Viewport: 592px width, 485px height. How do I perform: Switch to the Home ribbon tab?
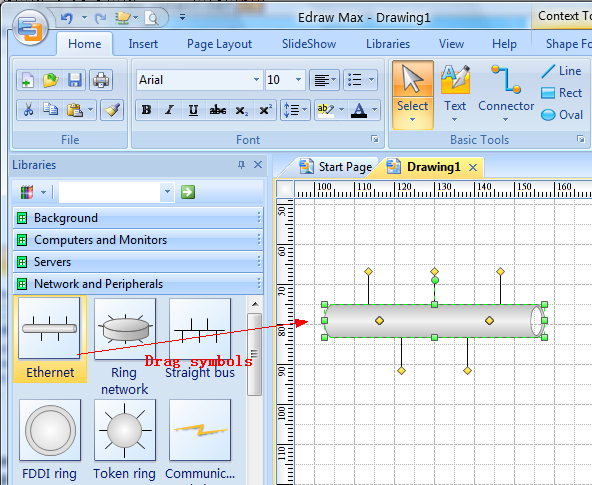(x=85, y=44)
